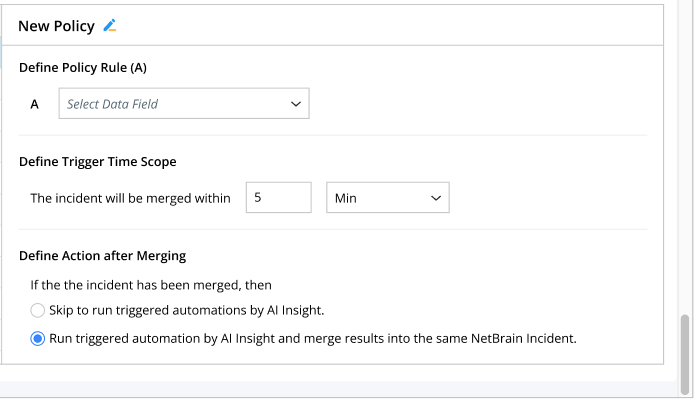This screenshot has width=698, height=406.
Task: Click the chevron arrow in Min dropdown
Action: 436,198
